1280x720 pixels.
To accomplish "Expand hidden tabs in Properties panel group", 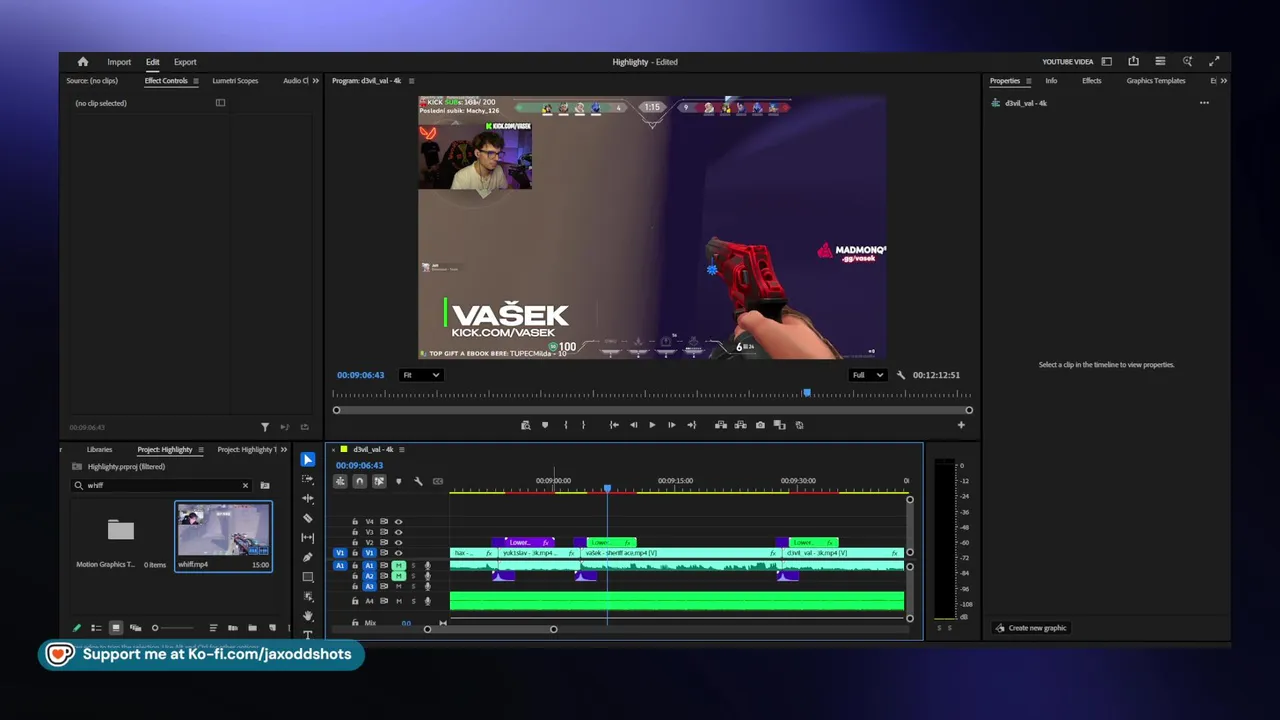I will 1223,81.
